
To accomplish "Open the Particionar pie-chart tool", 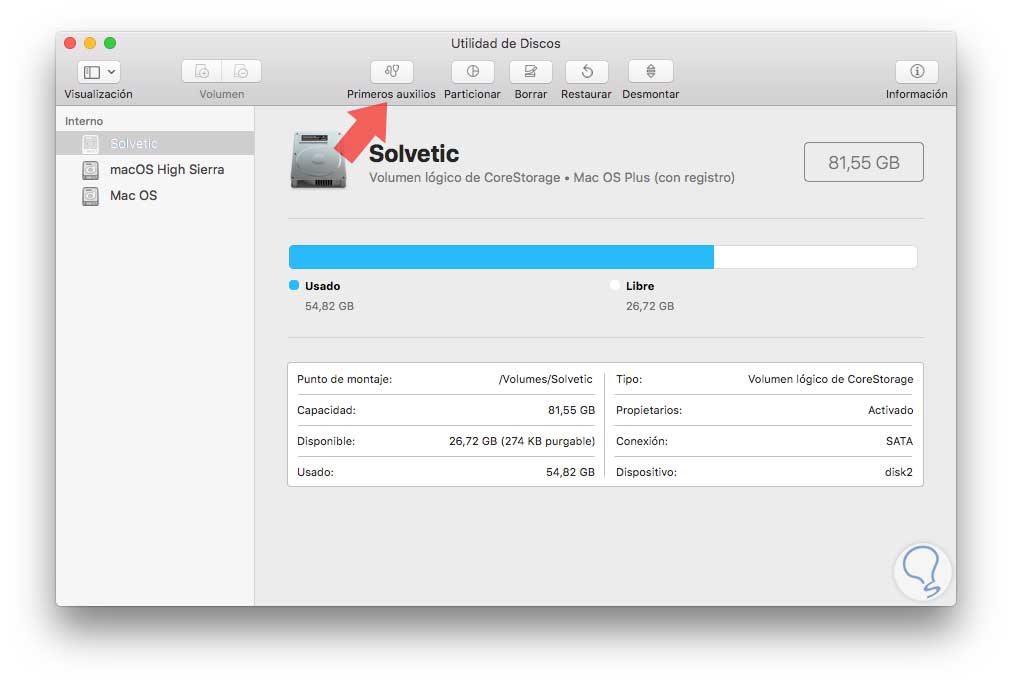I will 472,71.
